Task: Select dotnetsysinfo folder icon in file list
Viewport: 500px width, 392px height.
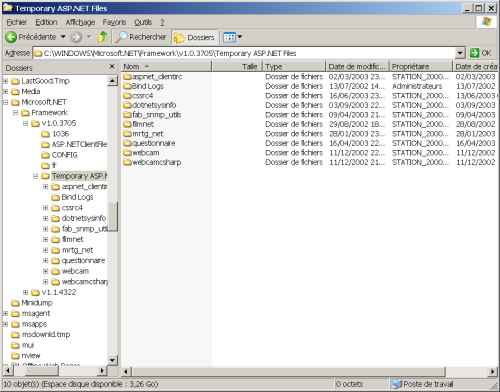Action: pos(128,105)
